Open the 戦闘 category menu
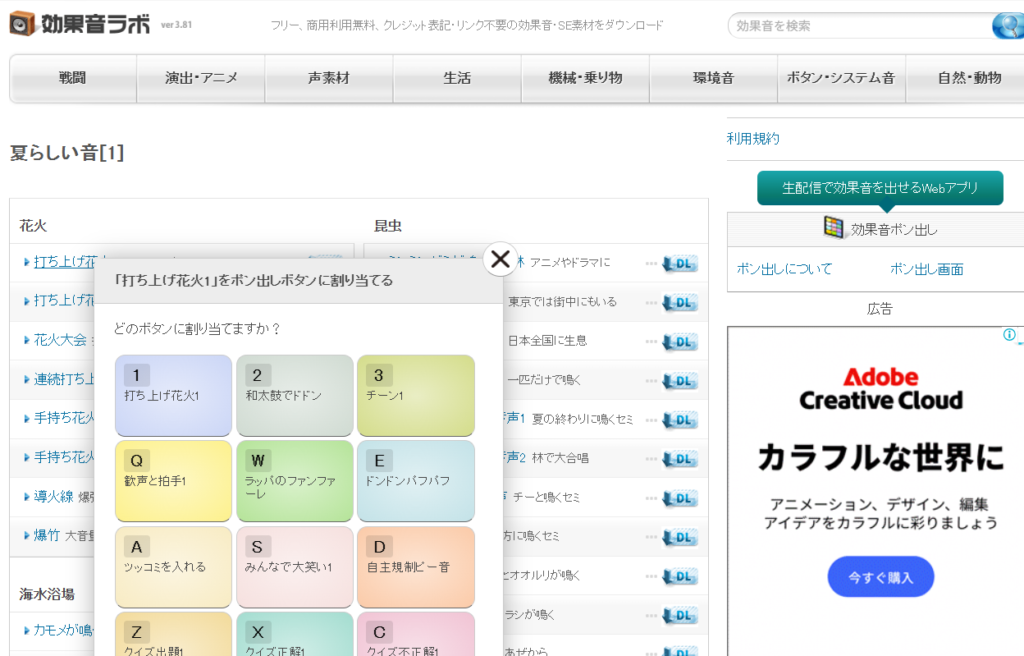The height and width of the screenshot is (656, 1024). [x=73, y=78]
